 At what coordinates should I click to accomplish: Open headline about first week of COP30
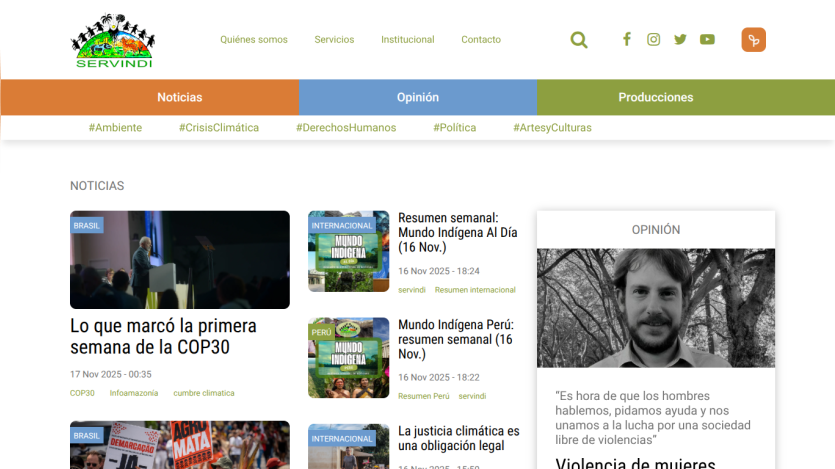click(x=163, y=336)
